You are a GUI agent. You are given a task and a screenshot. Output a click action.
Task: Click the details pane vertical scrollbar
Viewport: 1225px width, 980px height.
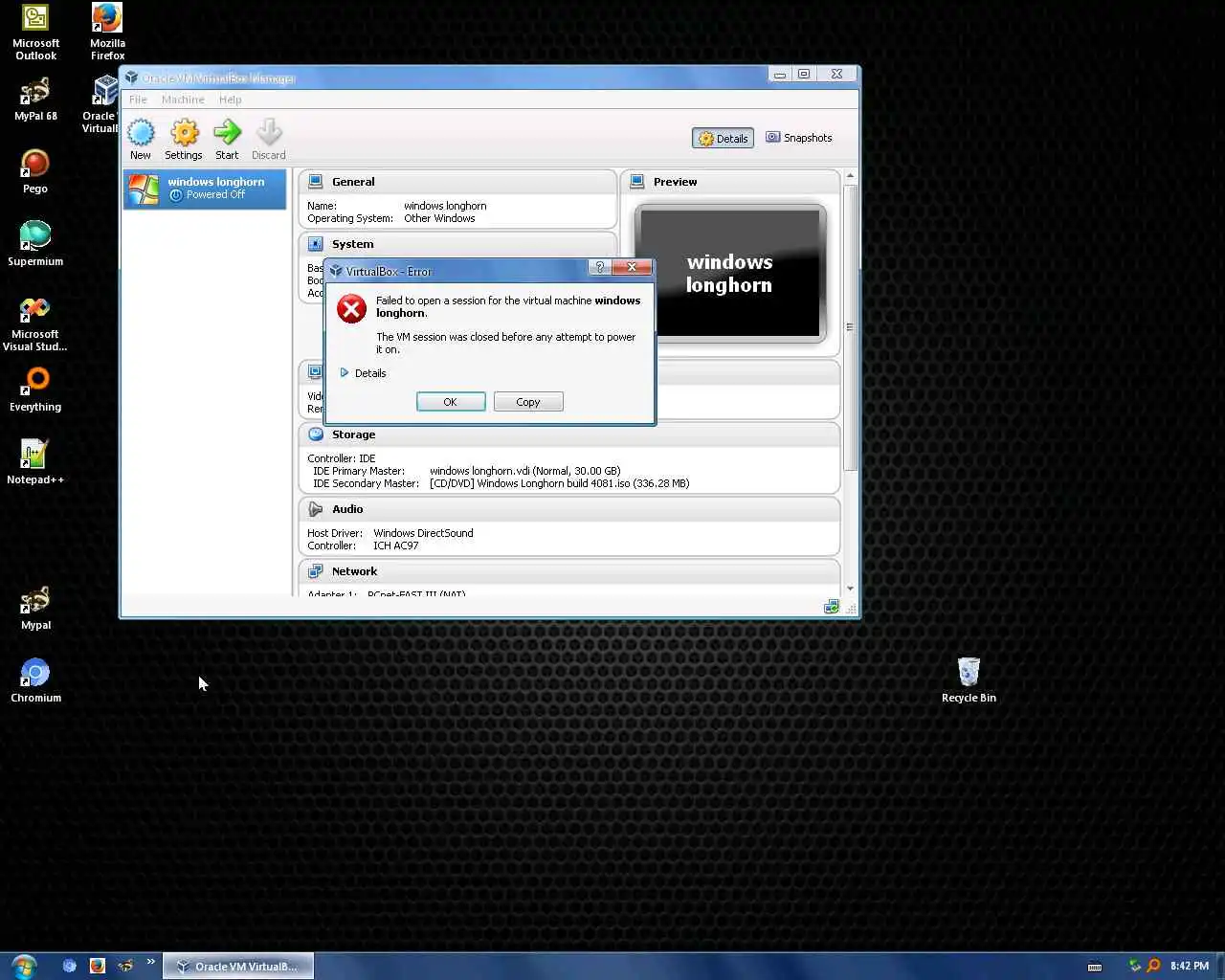(x=850, y=327)
